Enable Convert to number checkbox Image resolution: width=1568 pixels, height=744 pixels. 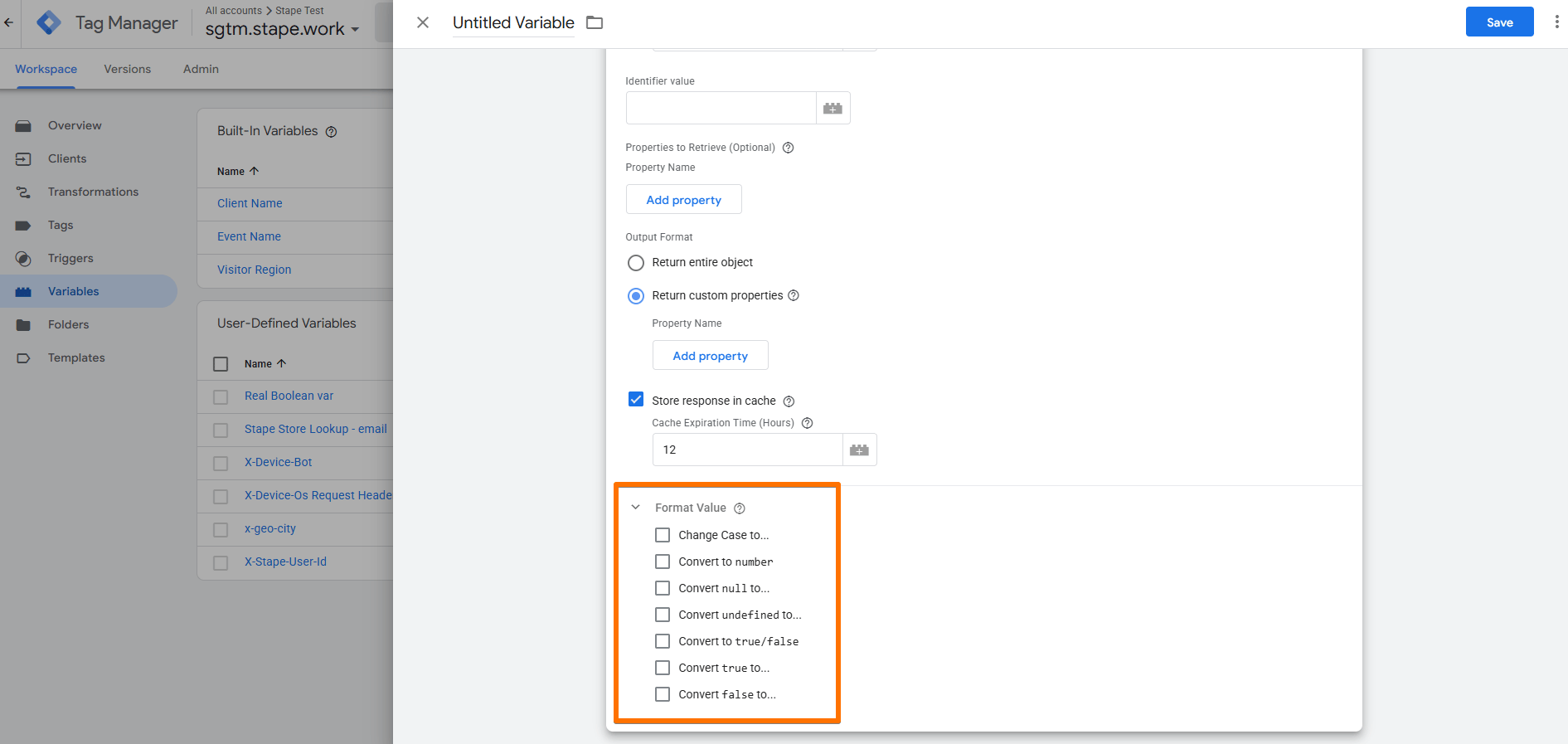point(663,562)
